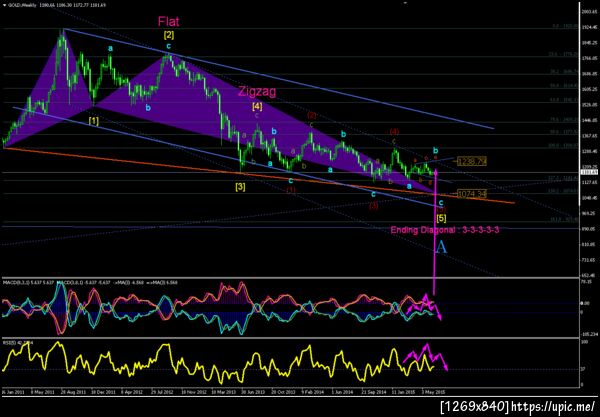Click the yellow [1] wave label
The width and height of the screenshot is (600, 417).
tap(93, 121)
